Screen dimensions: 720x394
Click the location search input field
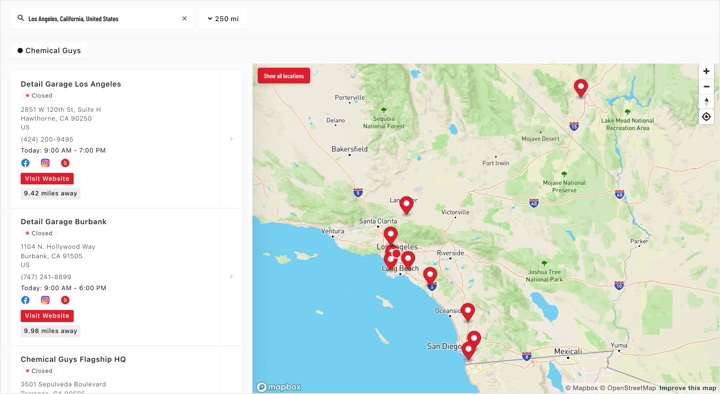(x=102, y=19)
